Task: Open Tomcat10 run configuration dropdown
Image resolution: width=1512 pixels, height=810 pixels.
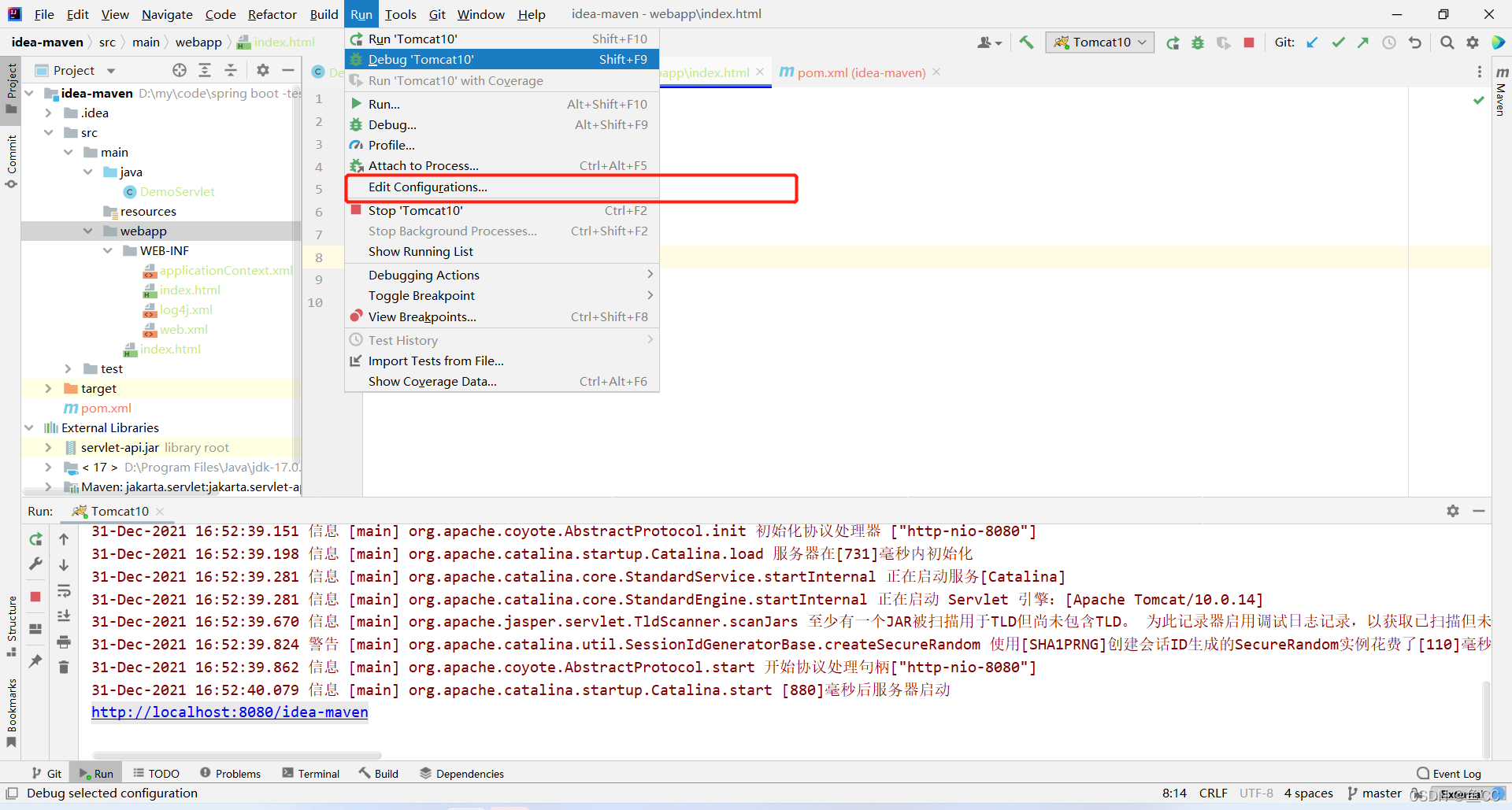Action: pos(1100,43)
